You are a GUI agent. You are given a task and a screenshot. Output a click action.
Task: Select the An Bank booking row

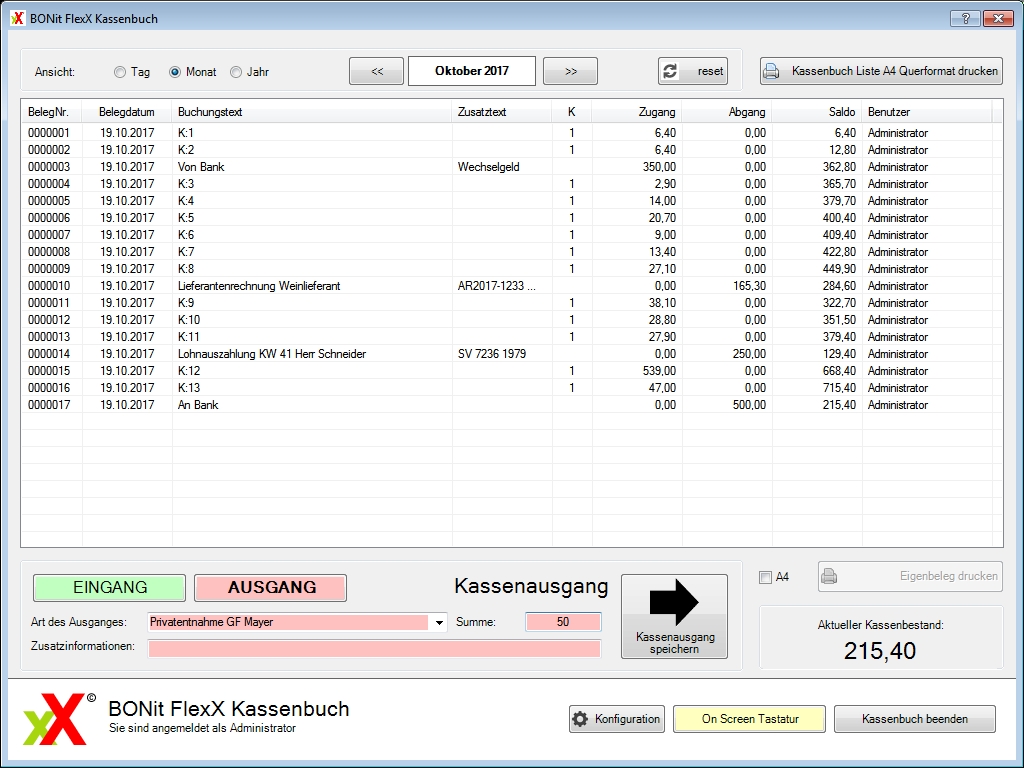click(507, 404)
